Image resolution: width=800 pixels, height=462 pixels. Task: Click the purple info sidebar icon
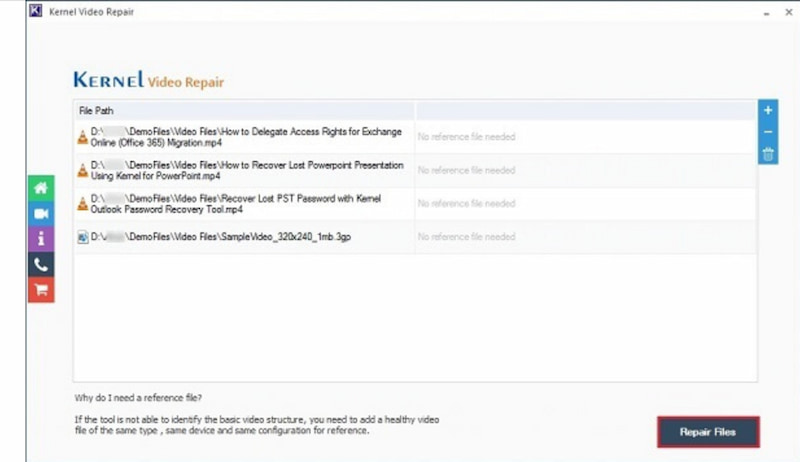pos(41,239)
